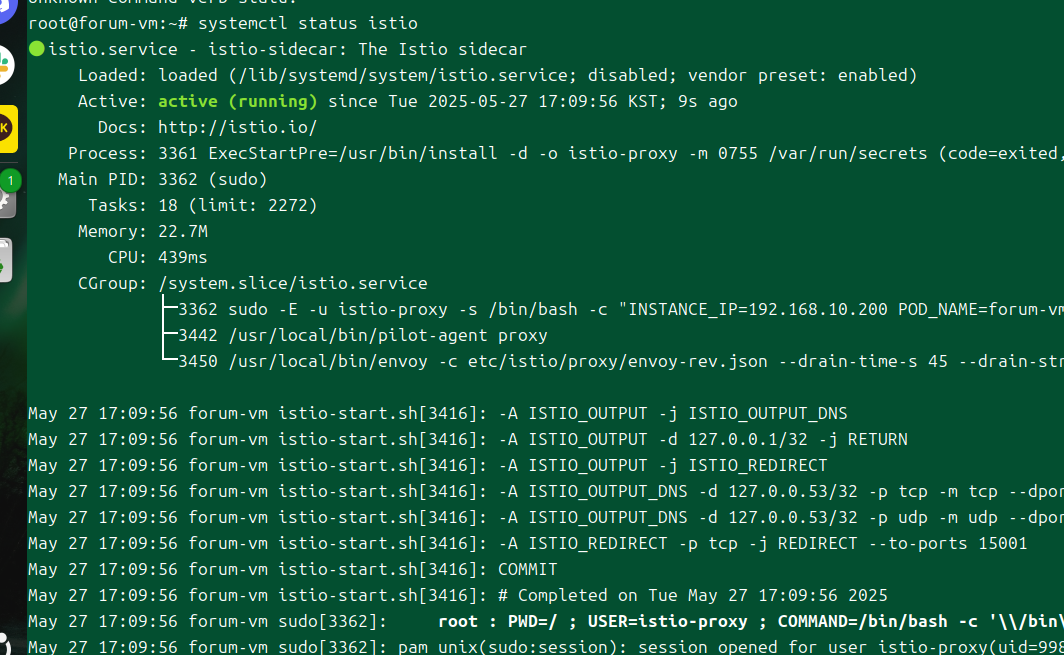1064x655 pixels.
Task: Click the Tasks value "18 (limit: 2272)"
Action: 237,205
